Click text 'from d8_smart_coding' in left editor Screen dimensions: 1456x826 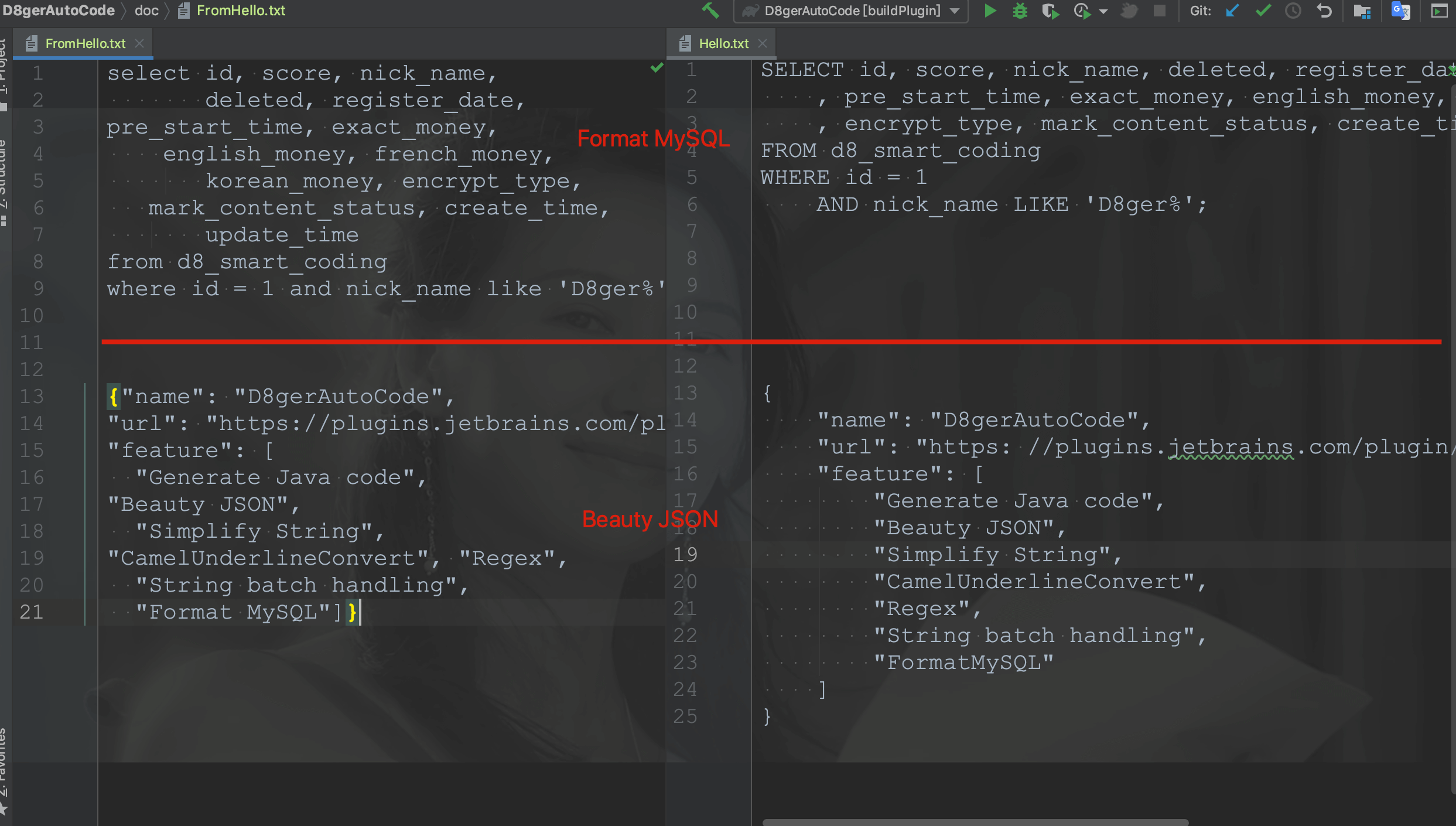click(247, 262)
